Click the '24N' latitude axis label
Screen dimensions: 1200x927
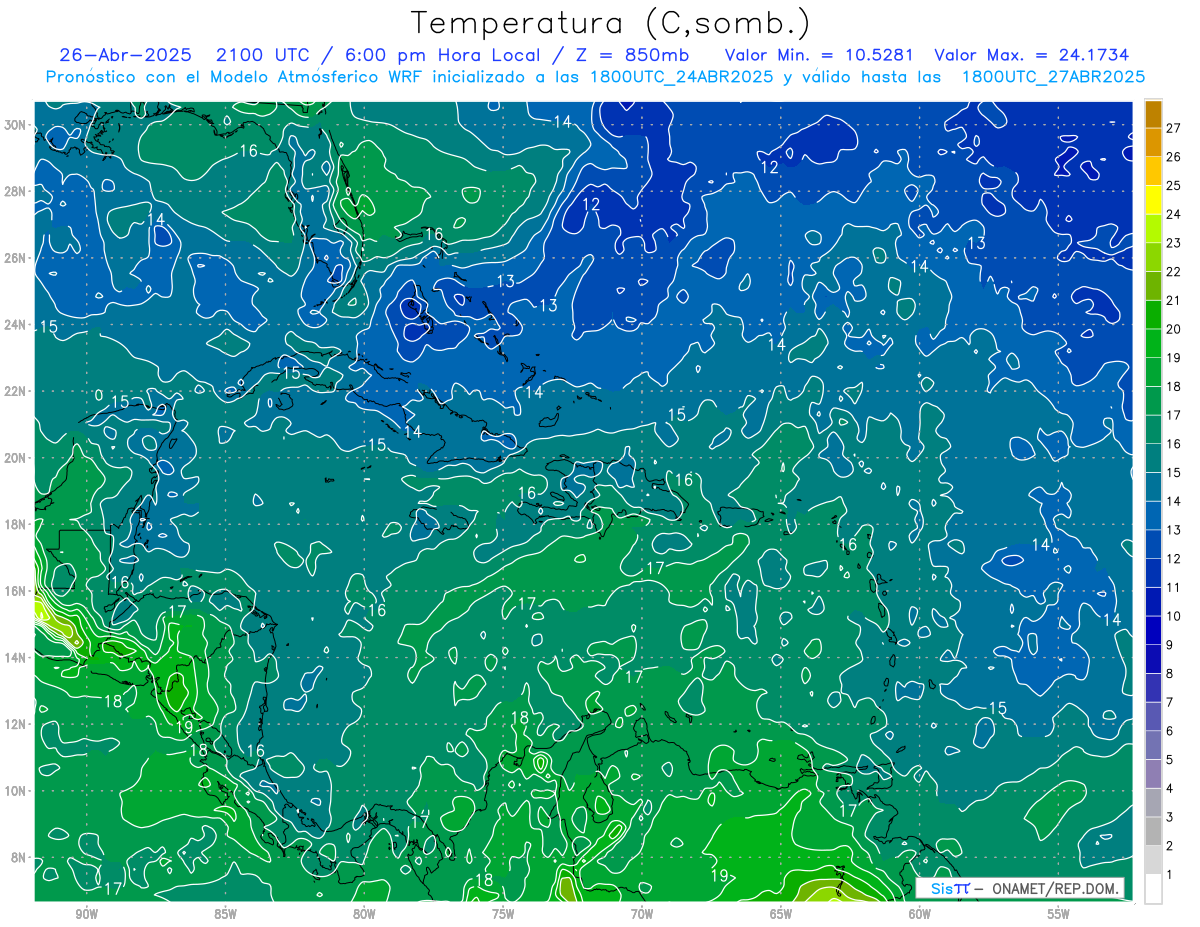coord(15,324)
